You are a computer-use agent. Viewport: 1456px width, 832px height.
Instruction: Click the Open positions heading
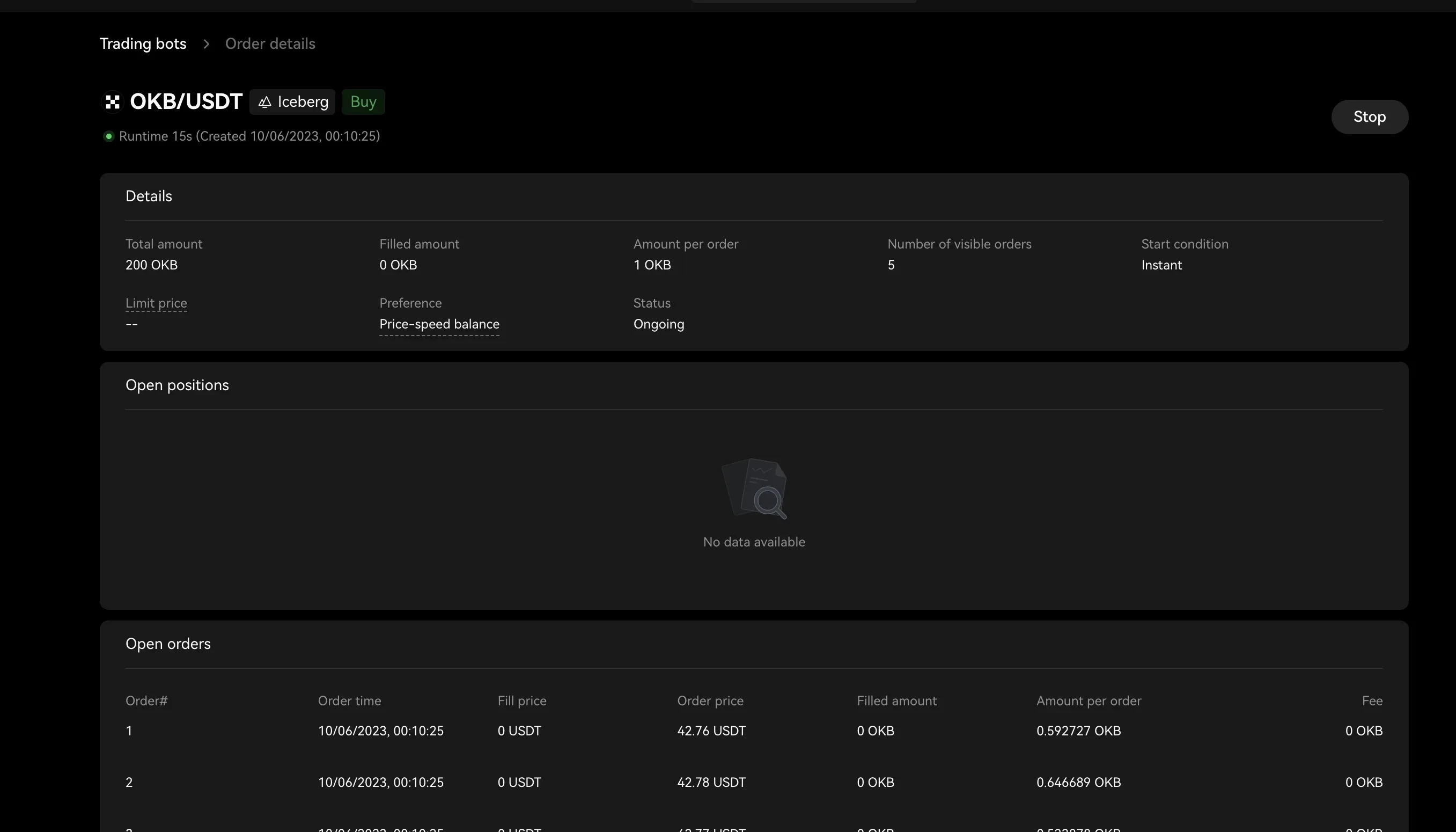point(177,385)
